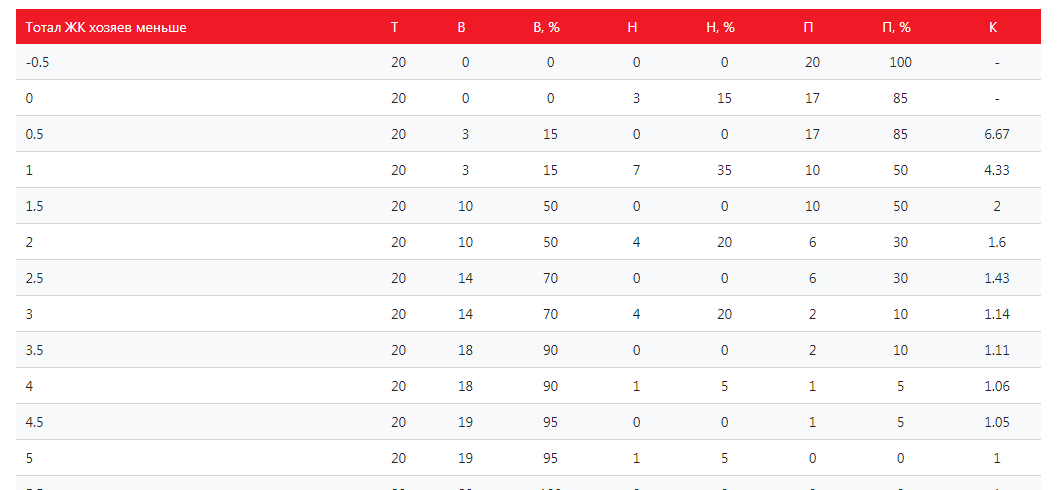
Task: Click the "К" column header
Action: pyautogui.click(x=992, y=27)
